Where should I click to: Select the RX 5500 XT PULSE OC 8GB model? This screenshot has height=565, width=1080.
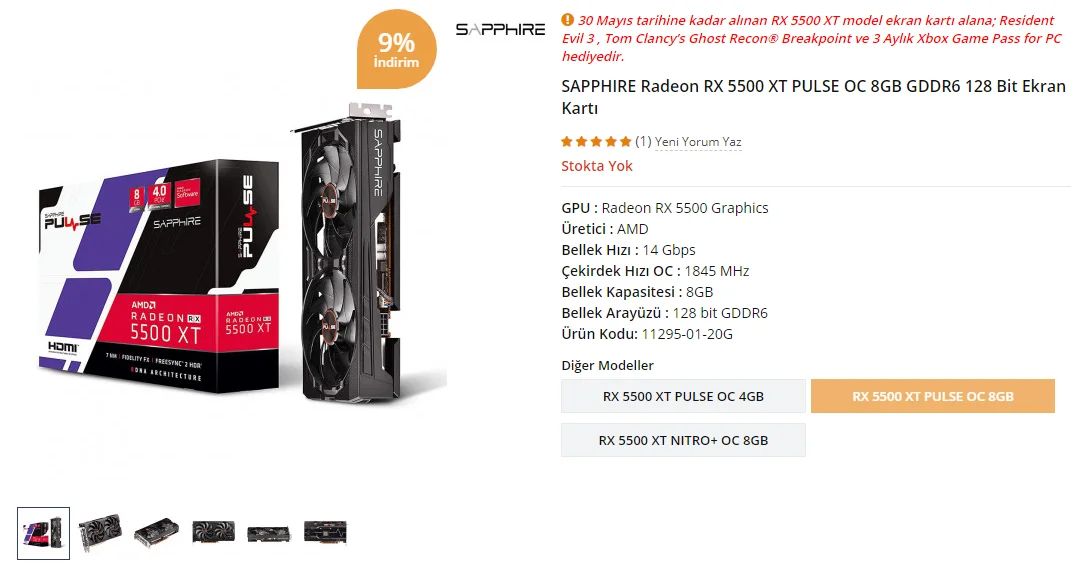coord(932,396)
